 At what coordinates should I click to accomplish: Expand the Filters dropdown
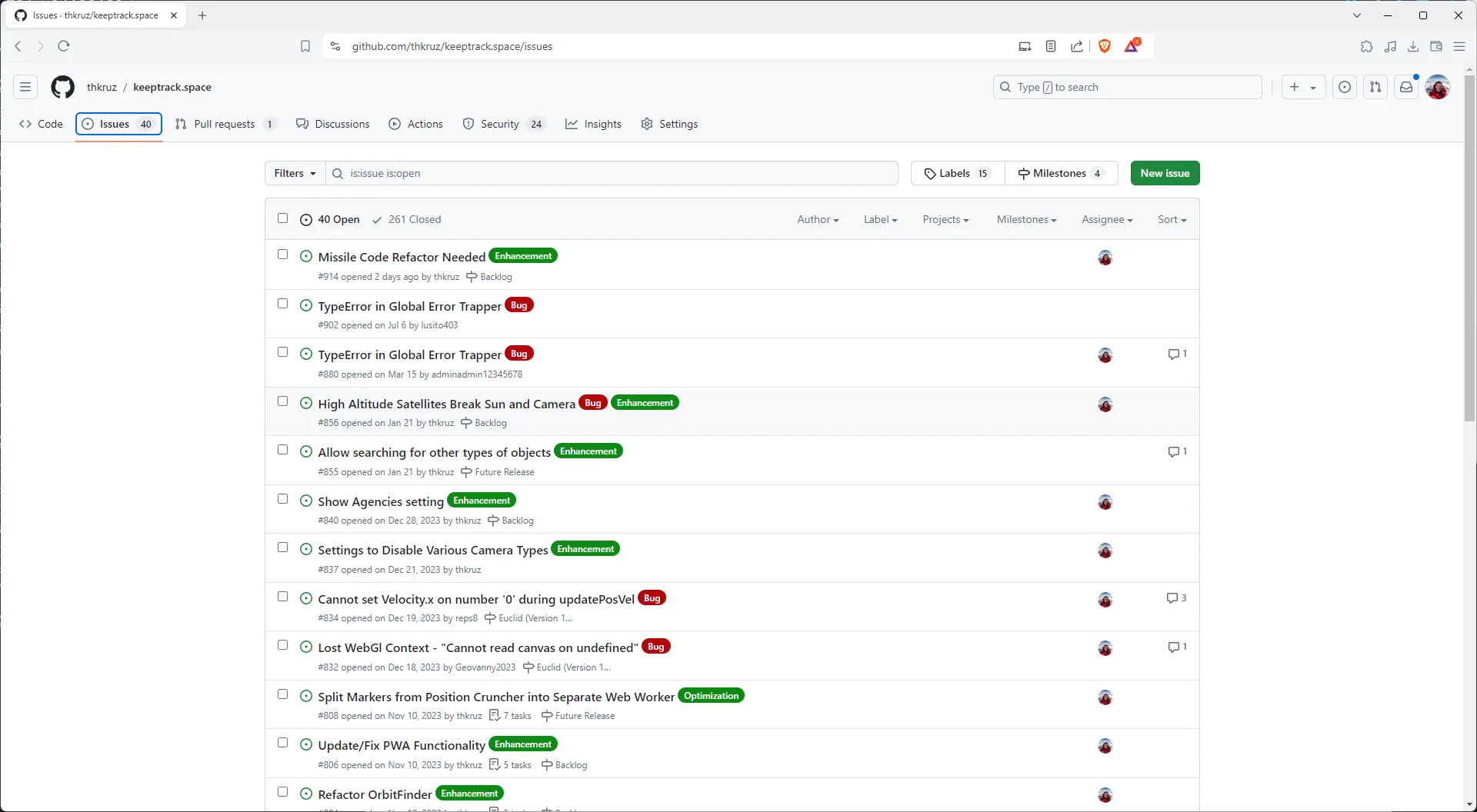[x=294, y=173]
